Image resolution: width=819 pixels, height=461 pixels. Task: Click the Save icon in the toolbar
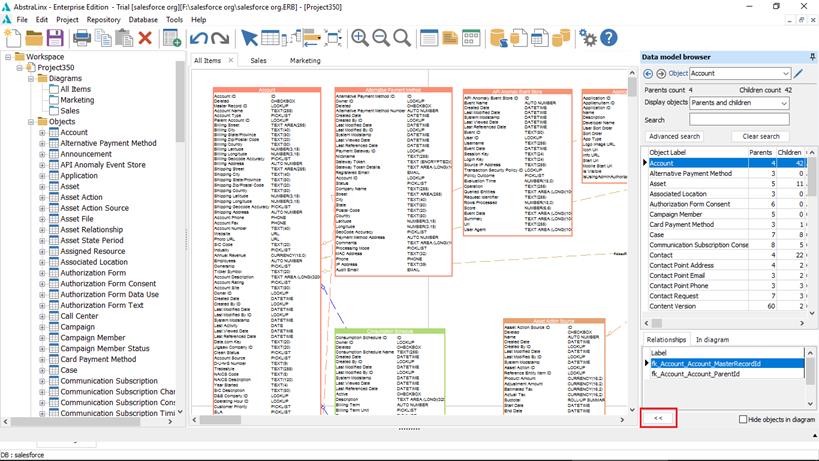55,38
